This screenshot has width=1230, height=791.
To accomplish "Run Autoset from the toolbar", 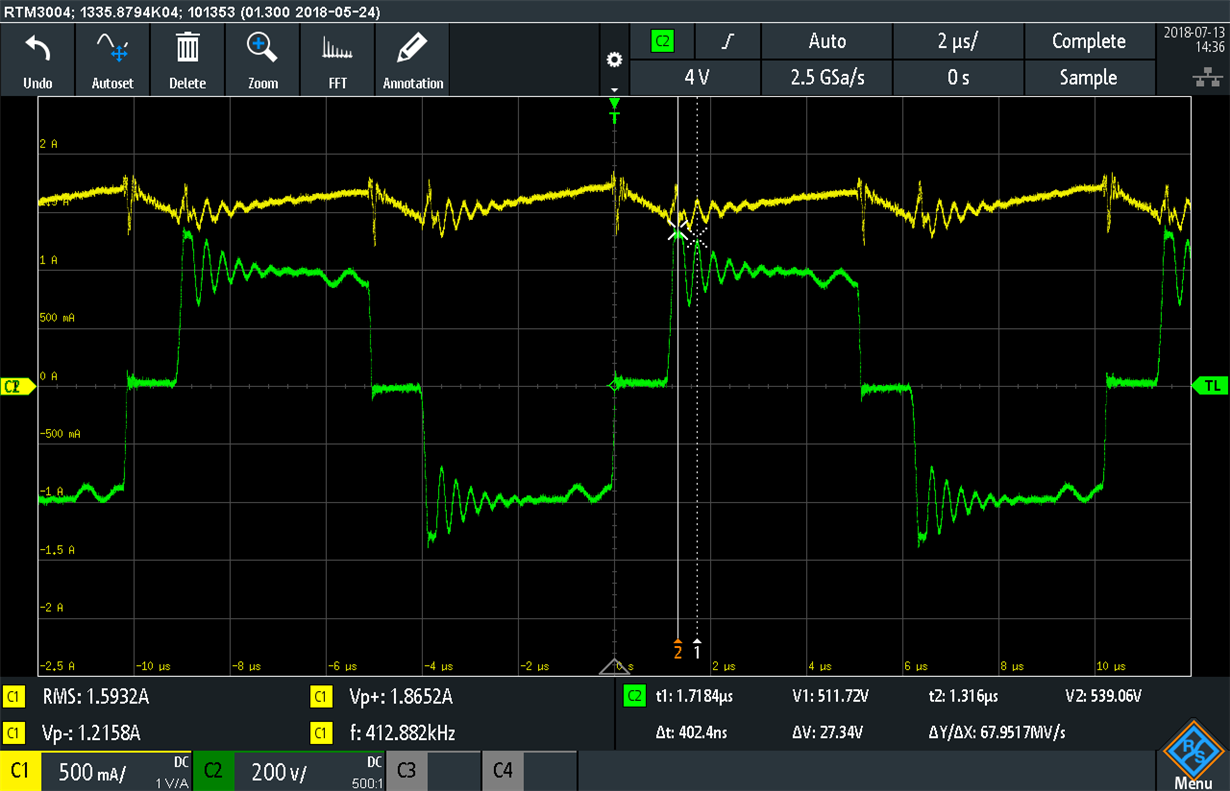I will click(113, 60).
